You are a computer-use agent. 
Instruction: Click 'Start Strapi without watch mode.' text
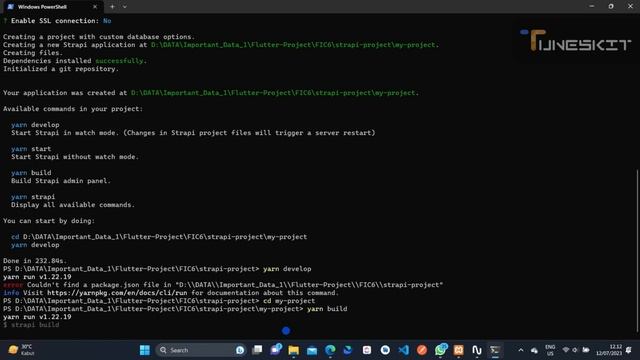tap(75, 156)
